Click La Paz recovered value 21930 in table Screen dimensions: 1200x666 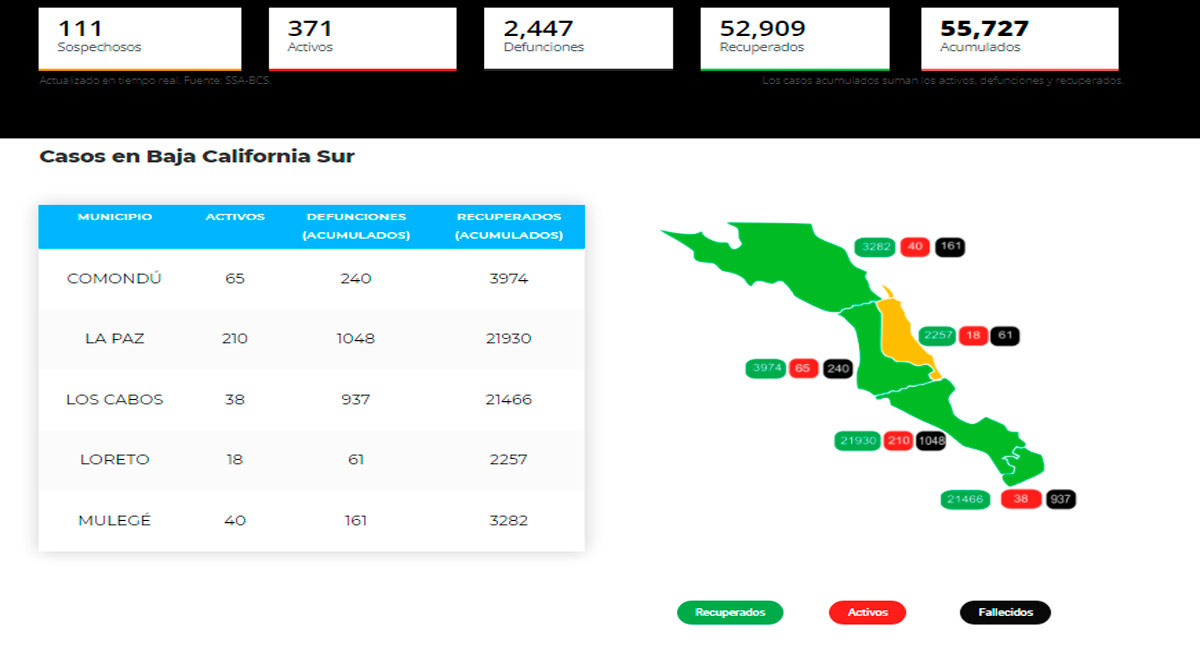(508, 338)
